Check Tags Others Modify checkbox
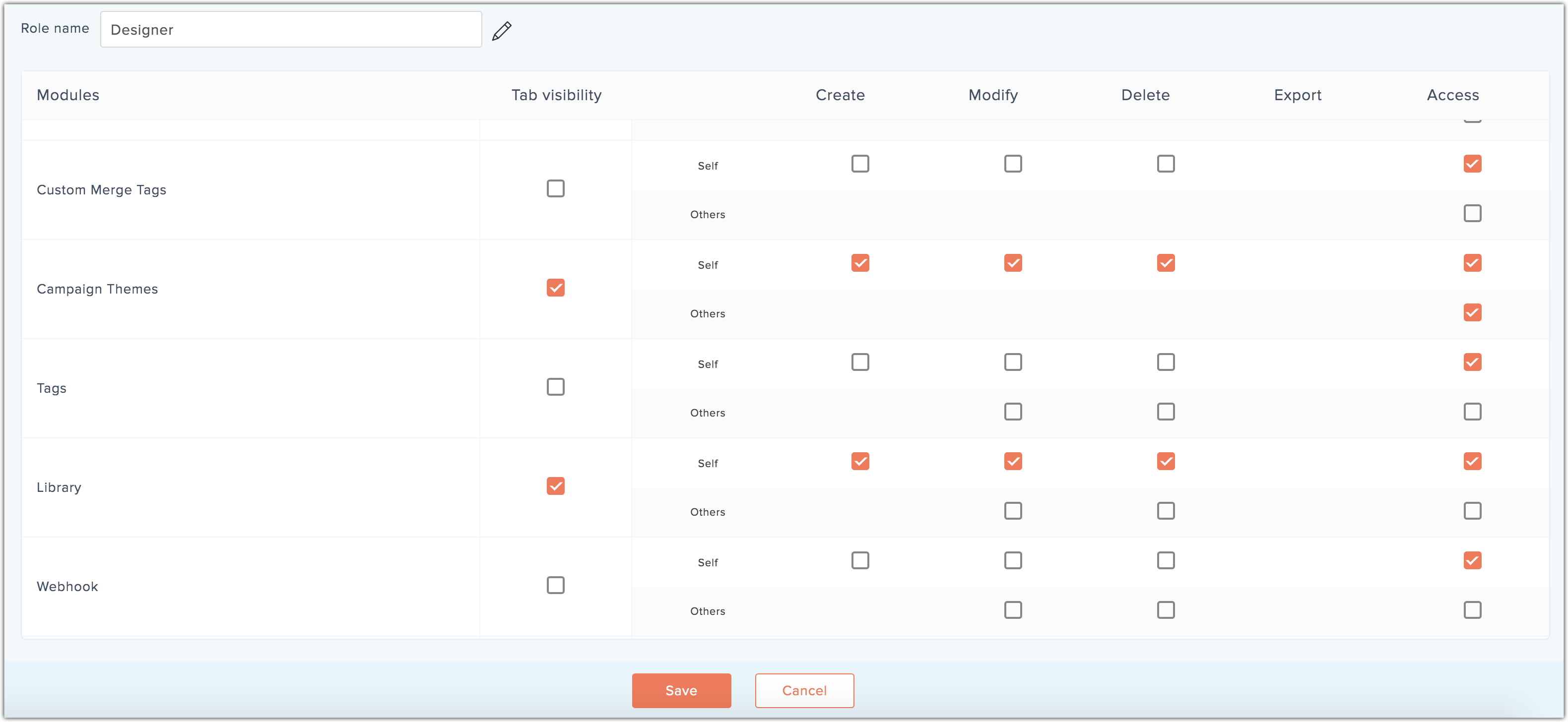Image resolution: width=1568 pixels, height=722 pixels. pyautogui.click(x=1013, y=412)
